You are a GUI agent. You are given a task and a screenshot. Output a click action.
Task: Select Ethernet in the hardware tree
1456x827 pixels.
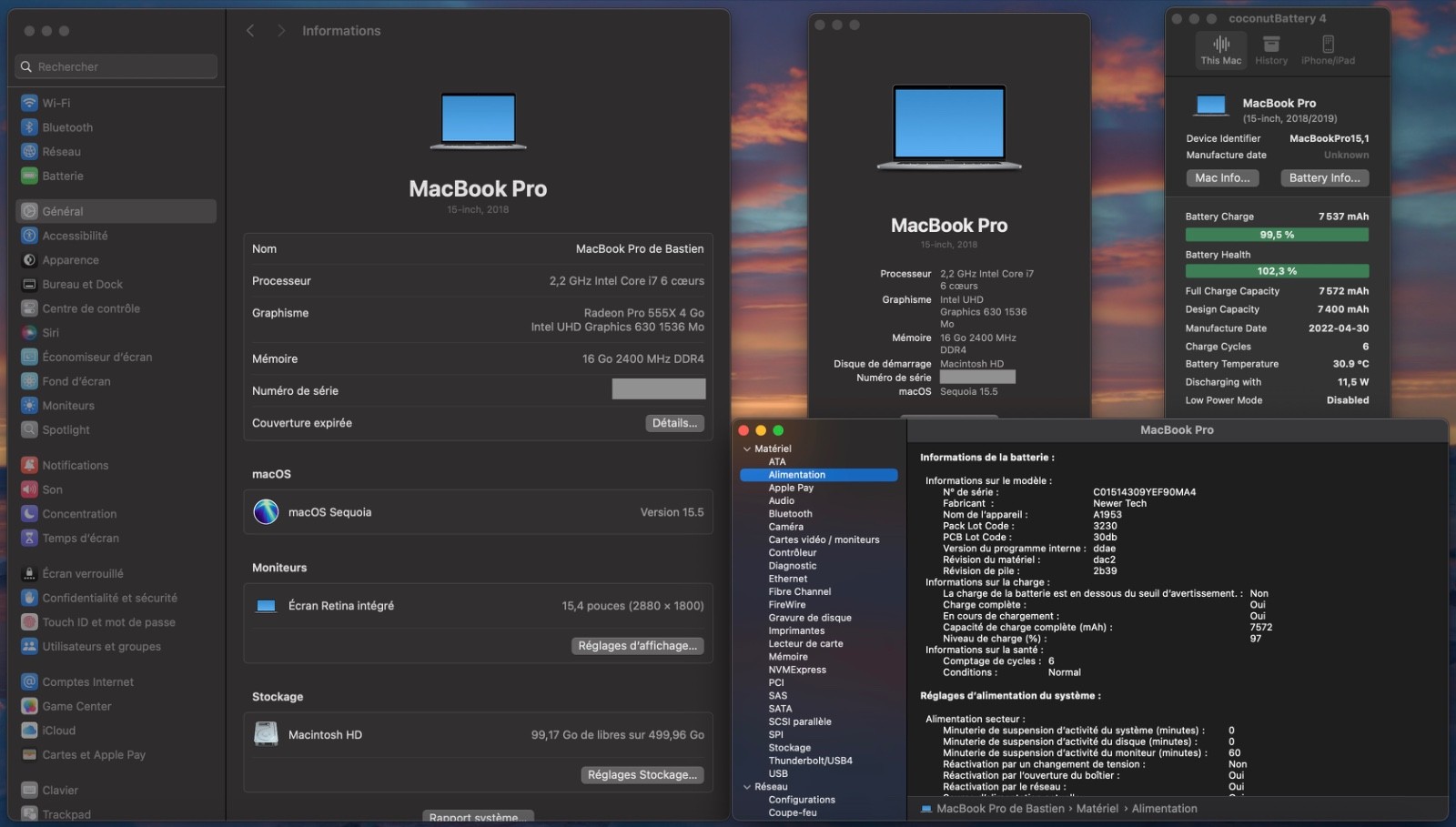click(787, 579)
